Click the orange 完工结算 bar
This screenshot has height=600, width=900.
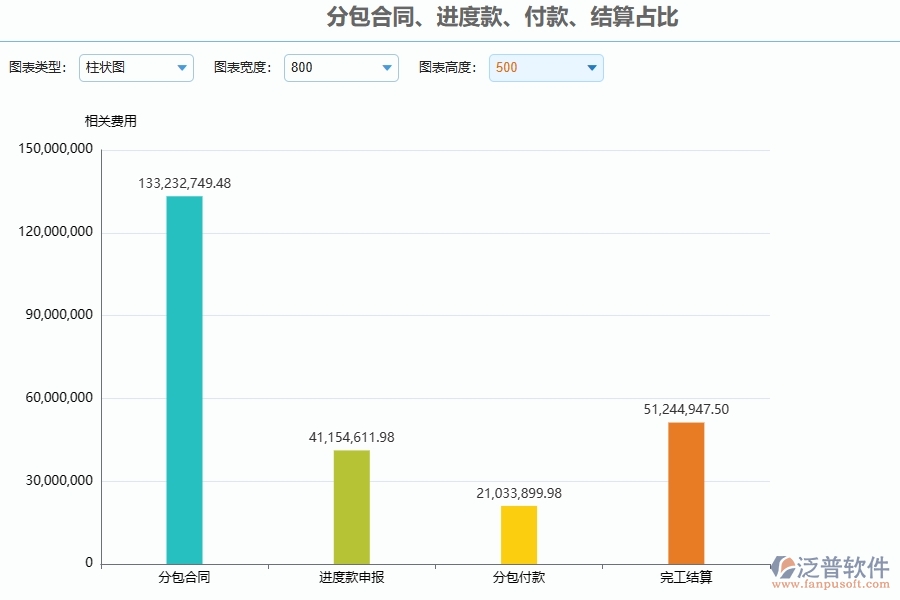[x=685, y=490]
